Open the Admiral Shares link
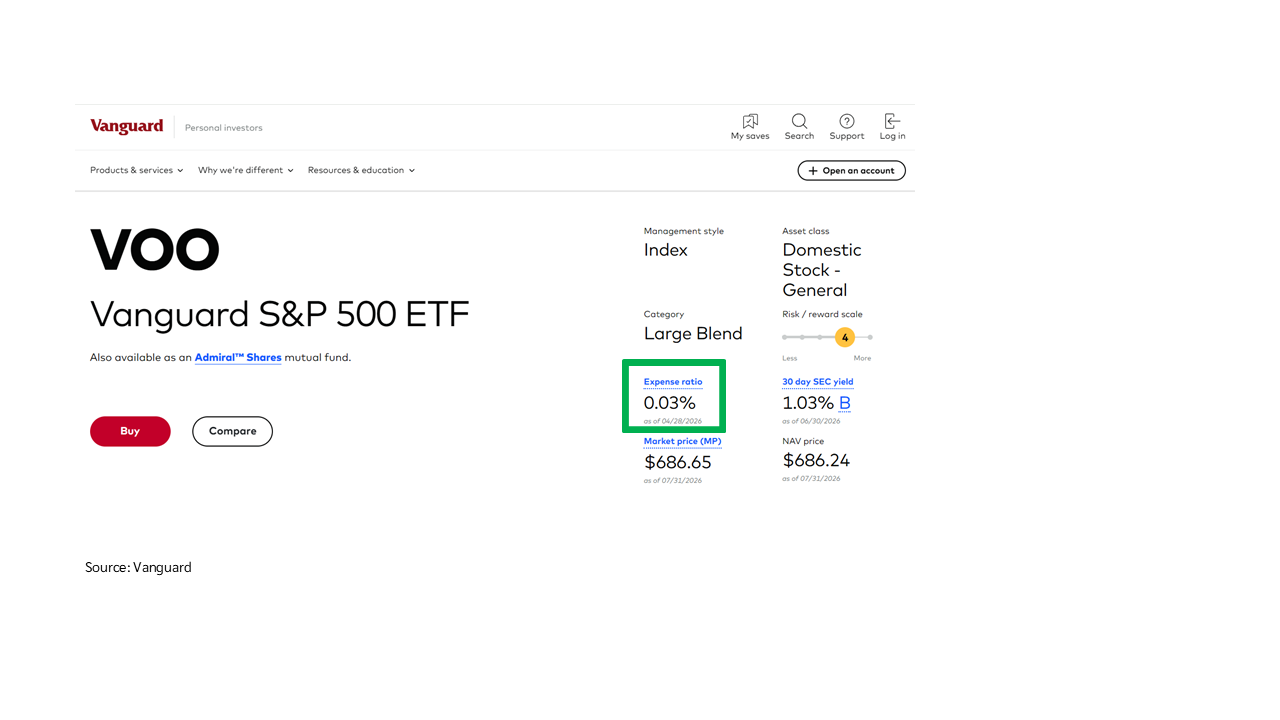 tap(238, 357)
